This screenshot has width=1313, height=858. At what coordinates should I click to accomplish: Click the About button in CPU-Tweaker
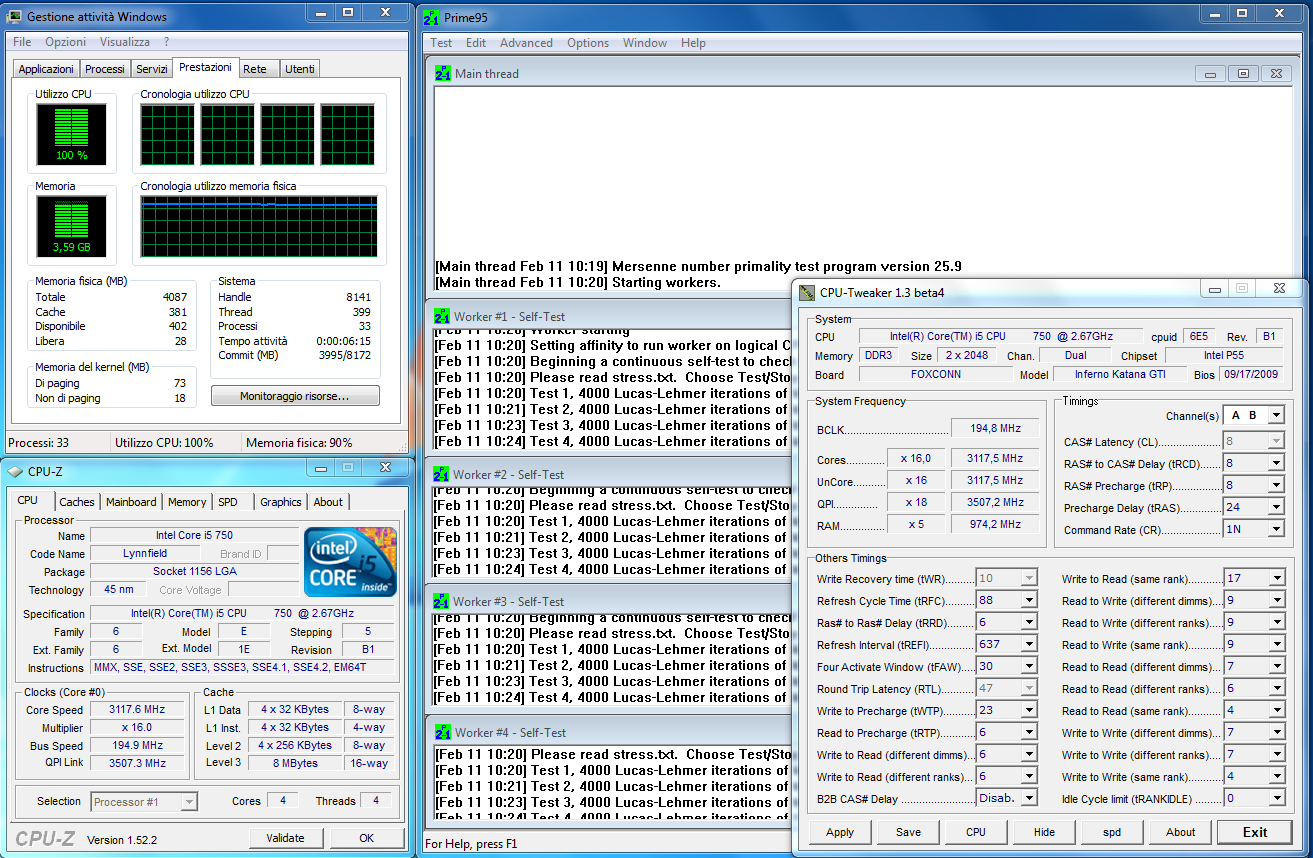coord(1180,832)
